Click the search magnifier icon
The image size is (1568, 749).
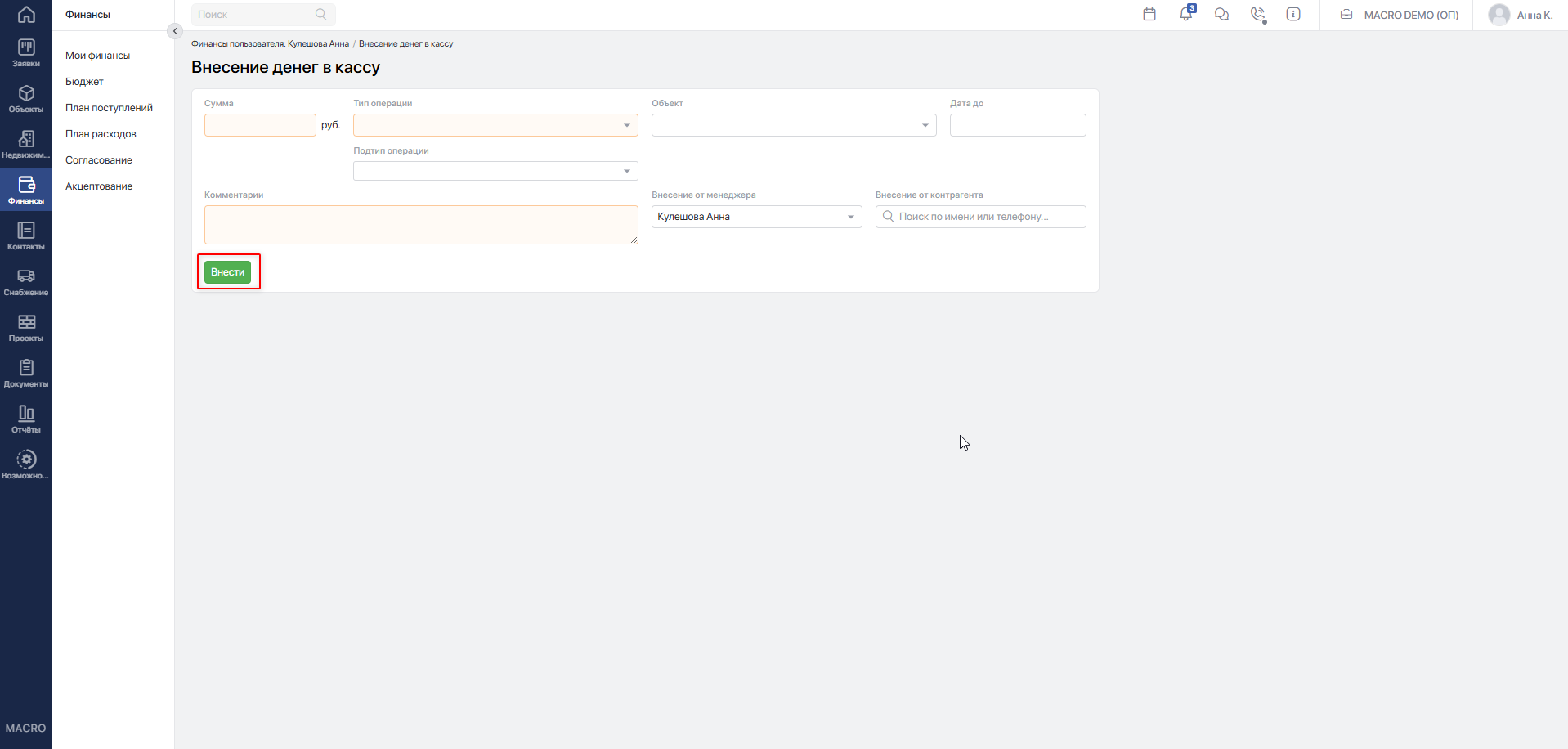click(320, 14)
